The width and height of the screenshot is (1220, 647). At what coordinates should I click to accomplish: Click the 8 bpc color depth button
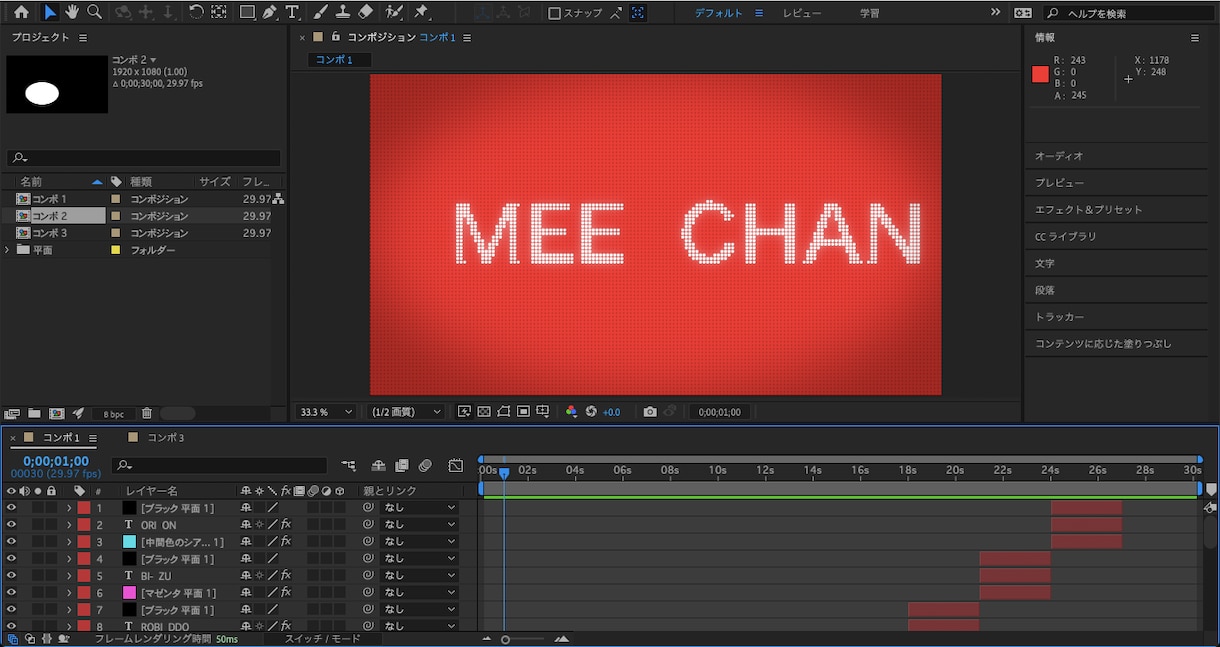click(x=114, y=414)
